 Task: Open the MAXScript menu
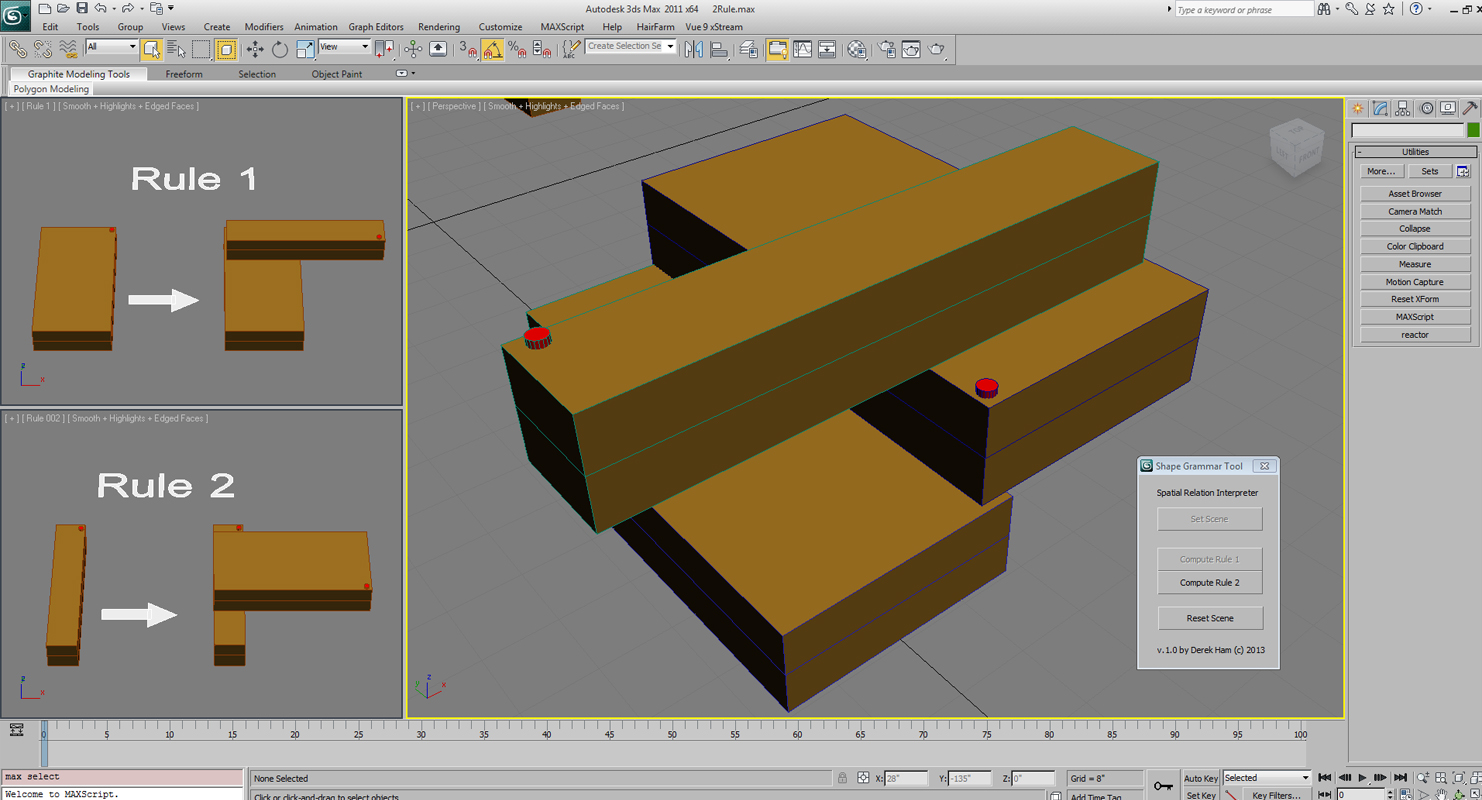tap(561, 27)
